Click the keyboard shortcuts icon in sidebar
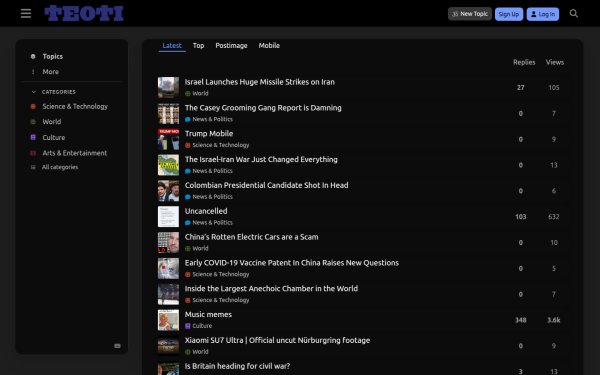This screenshot has width=600, height=375. (117, 346)
